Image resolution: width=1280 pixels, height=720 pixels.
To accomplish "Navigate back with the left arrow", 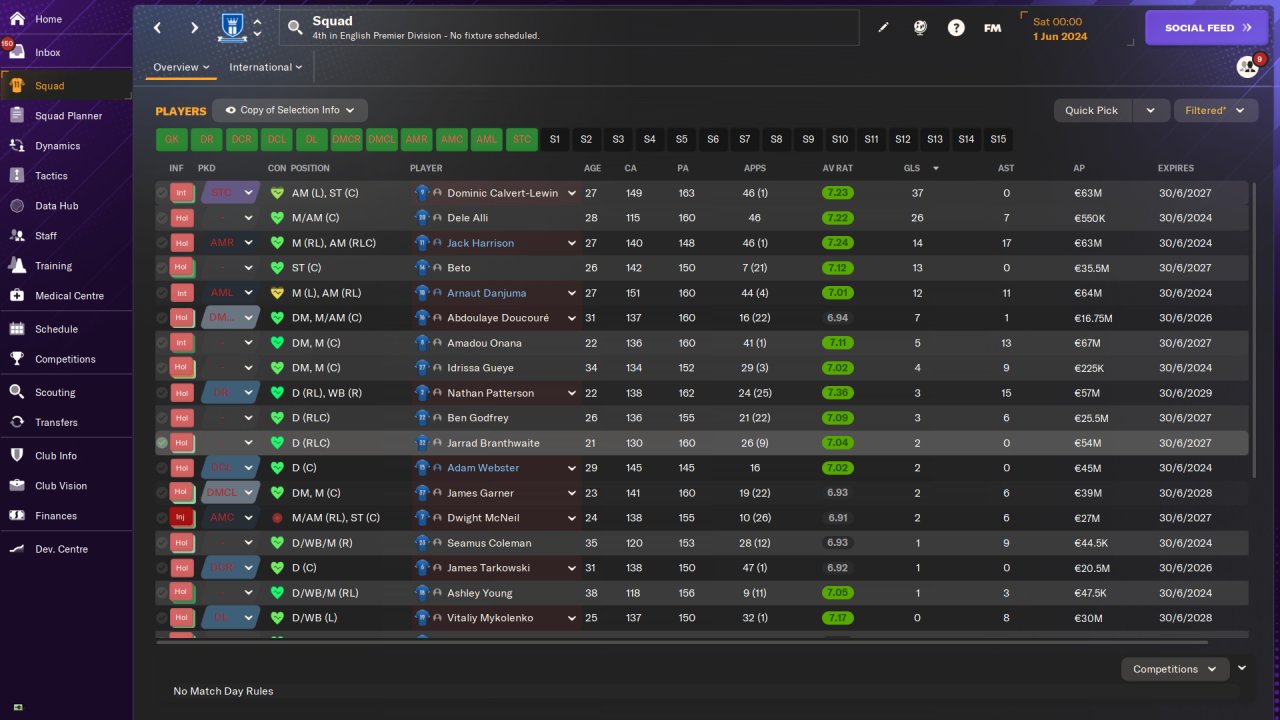I will click(x=158, y=28).
